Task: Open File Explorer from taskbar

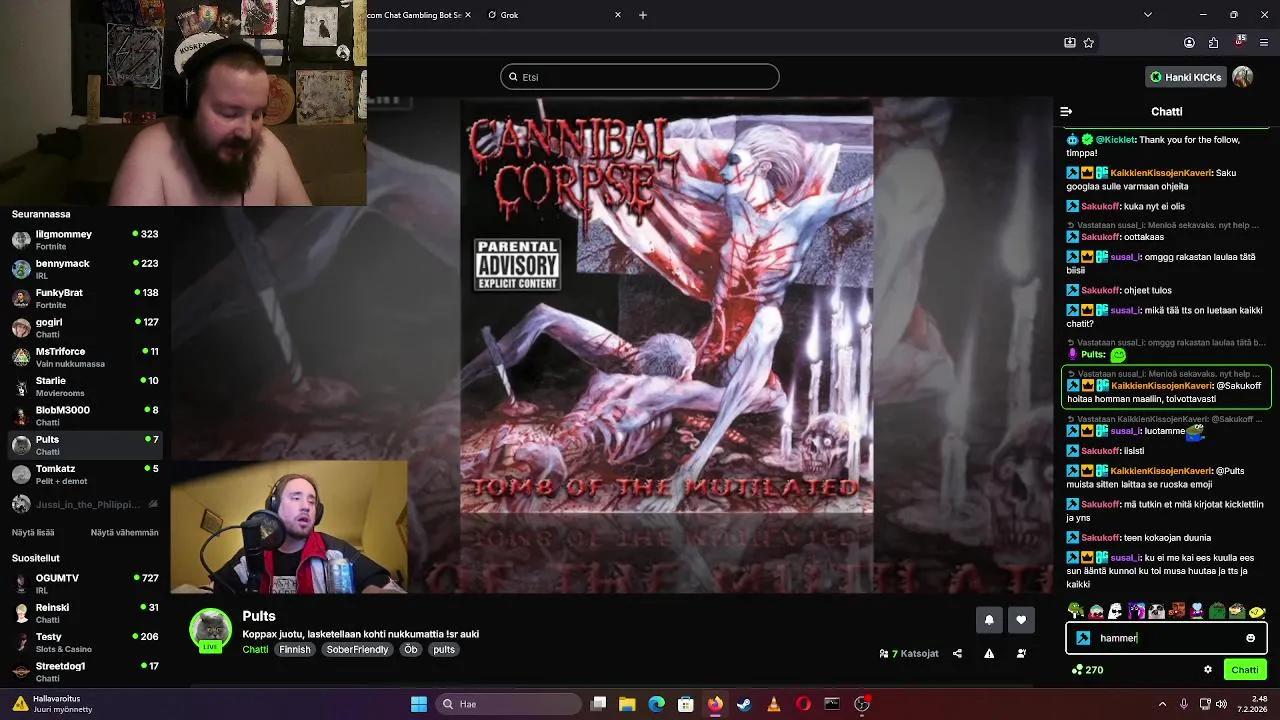Action: pos(627,704)
